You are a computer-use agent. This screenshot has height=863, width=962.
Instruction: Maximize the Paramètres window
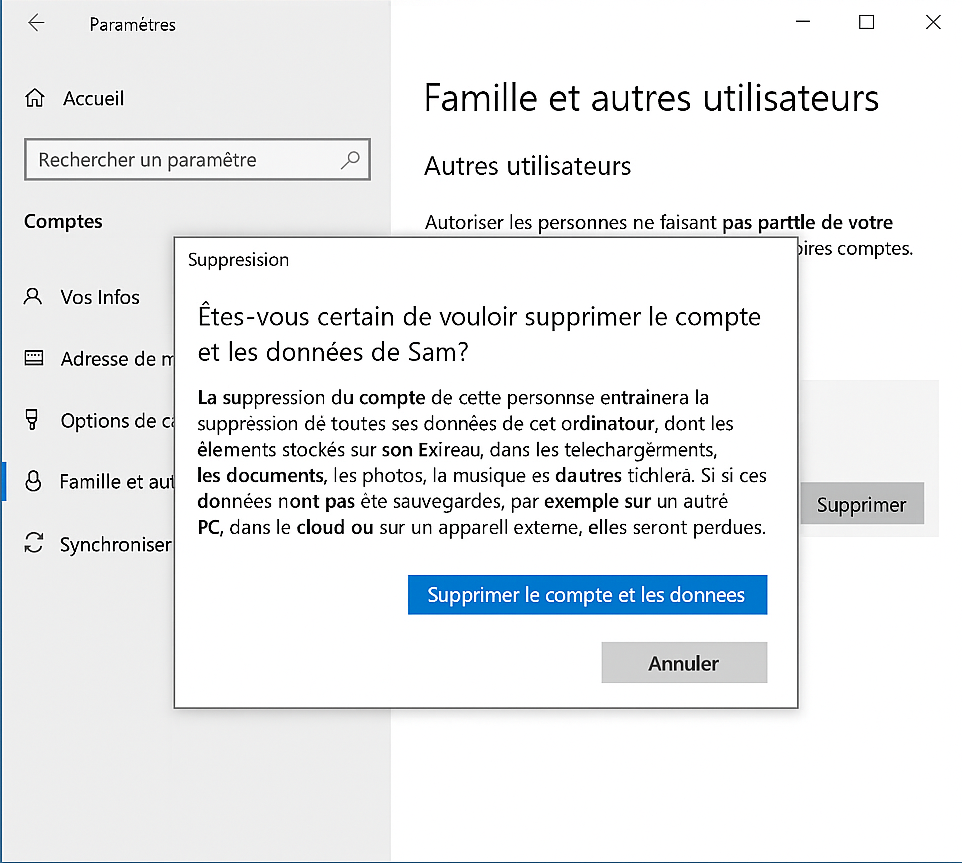pos(866,22)
